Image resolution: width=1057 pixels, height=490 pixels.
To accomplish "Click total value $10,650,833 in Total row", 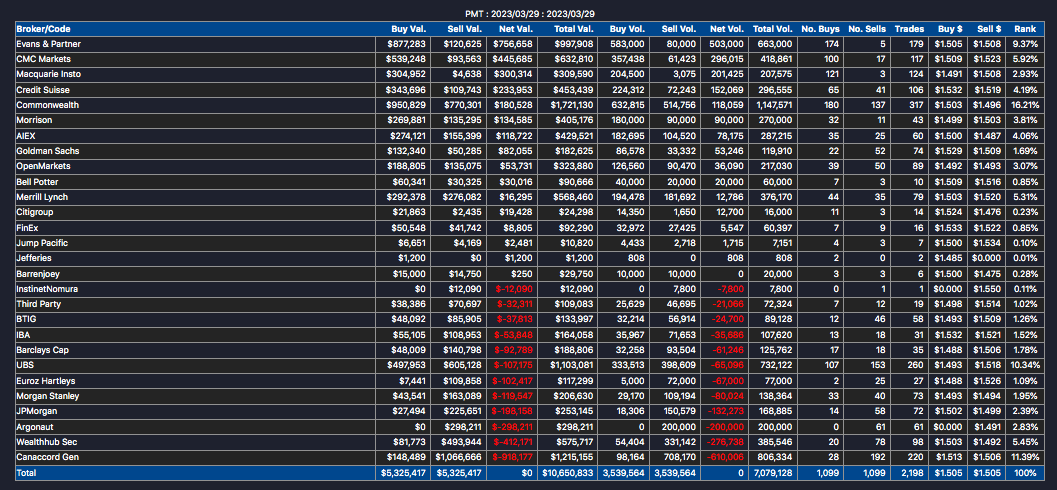I will [568, 473].
